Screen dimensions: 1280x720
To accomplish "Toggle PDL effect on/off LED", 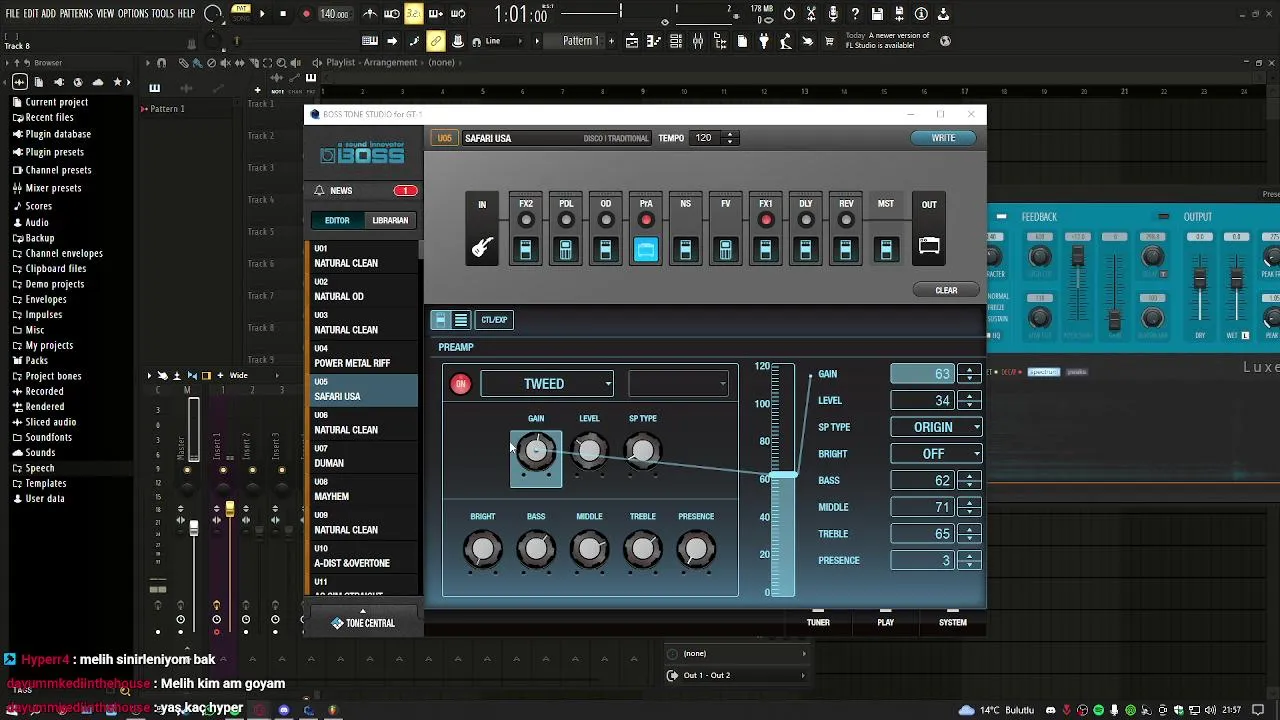I will [x=566, y=220].
